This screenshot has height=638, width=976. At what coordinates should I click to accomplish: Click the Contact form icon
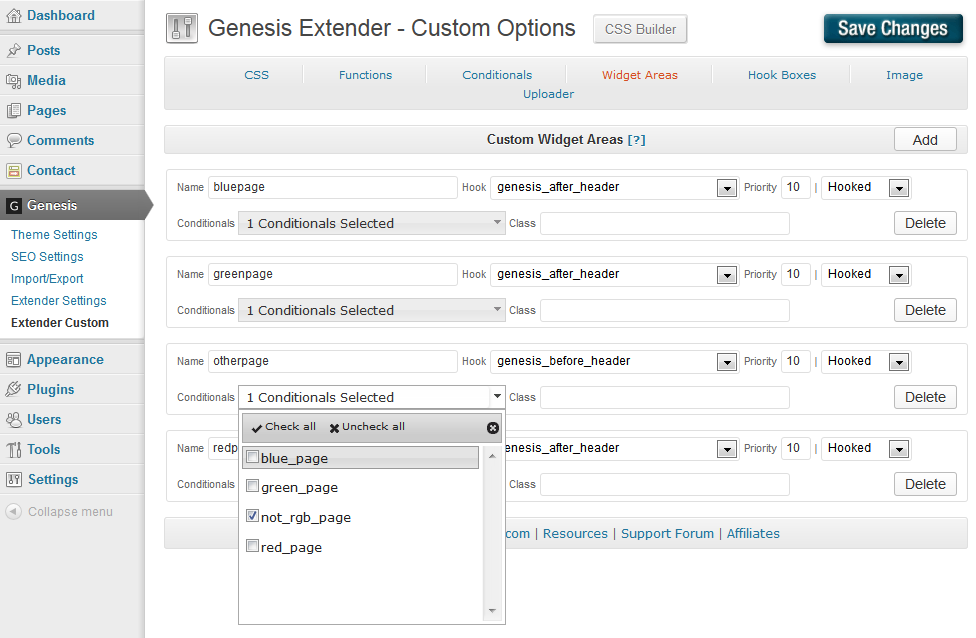coord(14,171)
